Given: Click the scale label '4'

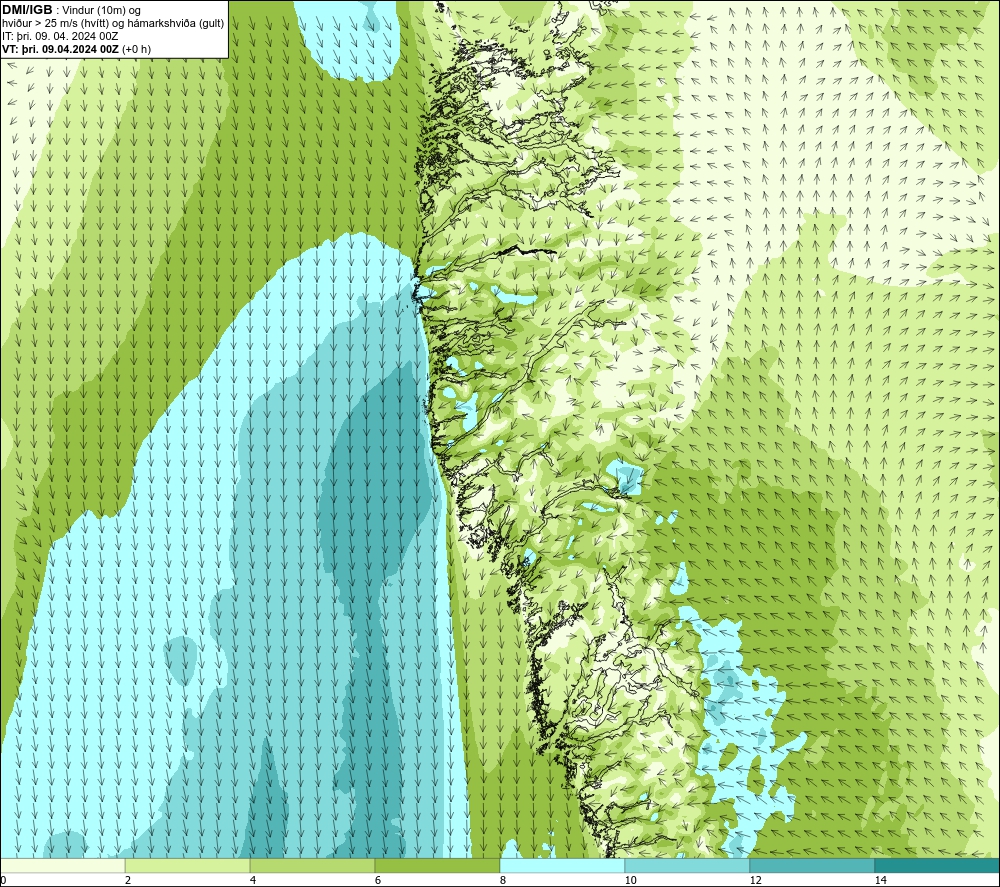Looking at the screenshot, I should coord(253,881).
